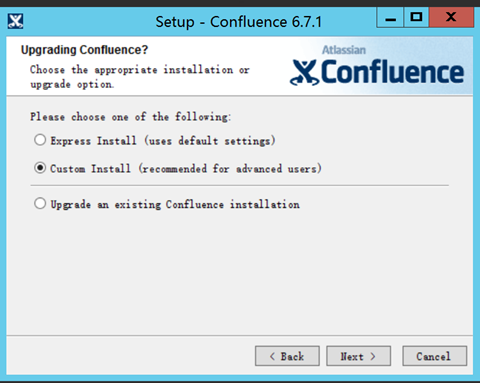Click the "Upgrading Confluence?" heading

click(x=84, y=50)
